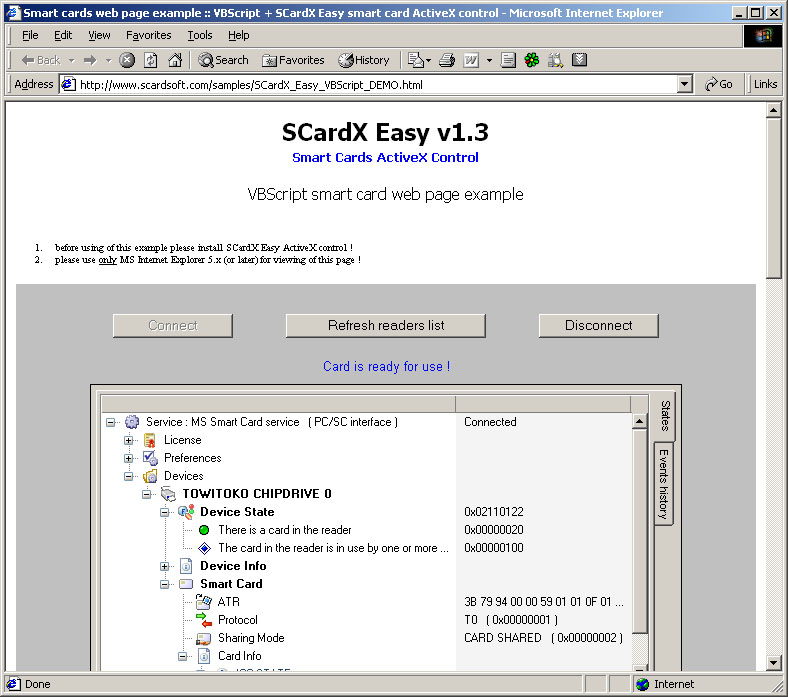Image resolution: width=788 pixels, height=697 pixels.
Task: Click the Stop loading icon
Action: click(127, 60)
